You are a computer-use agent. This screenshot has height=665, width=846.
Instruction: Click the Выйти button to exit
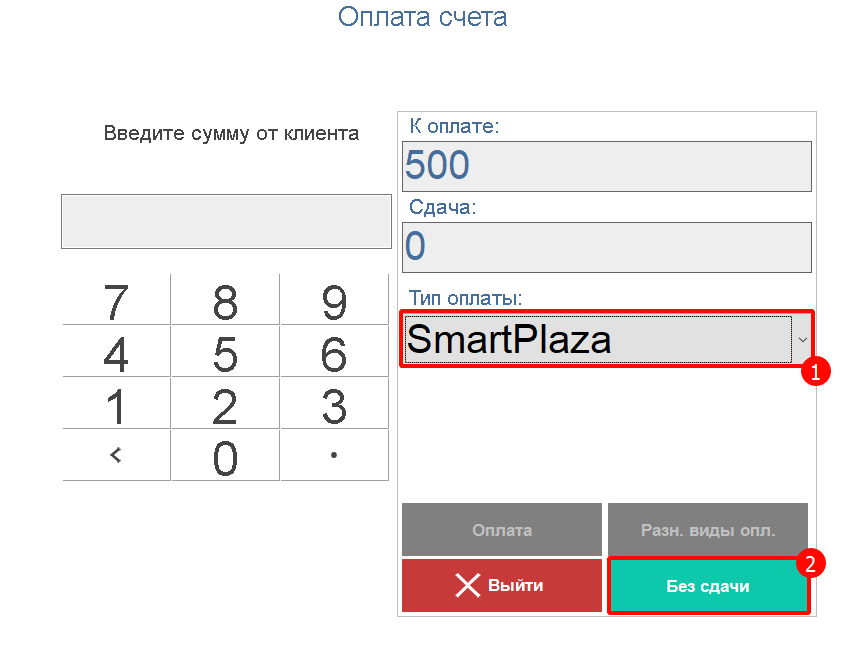pyautogui.click(x=501, y=586)
